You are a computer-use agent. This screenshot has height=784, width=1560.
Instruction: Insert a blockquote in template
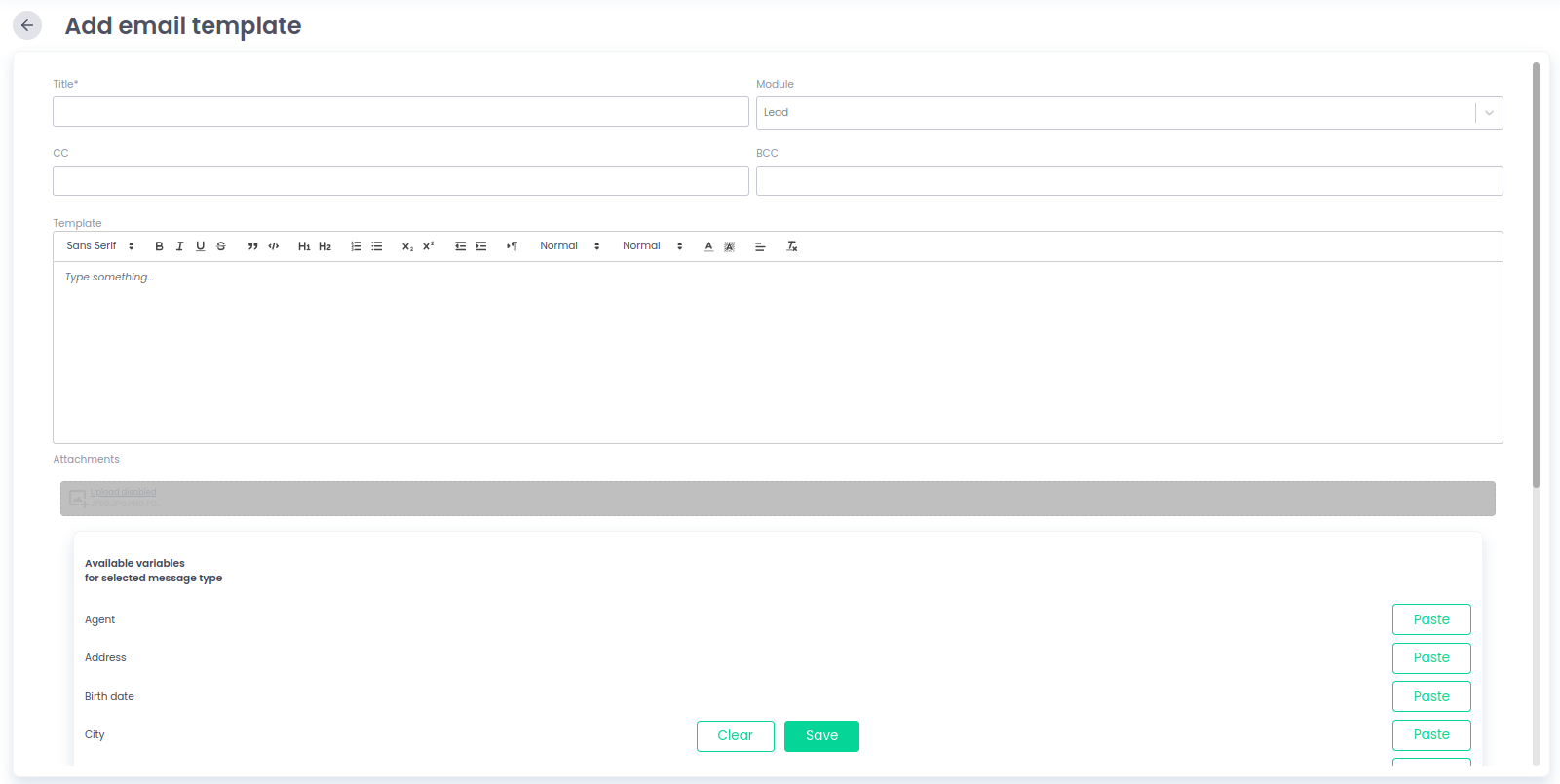[x=252, y=246]
